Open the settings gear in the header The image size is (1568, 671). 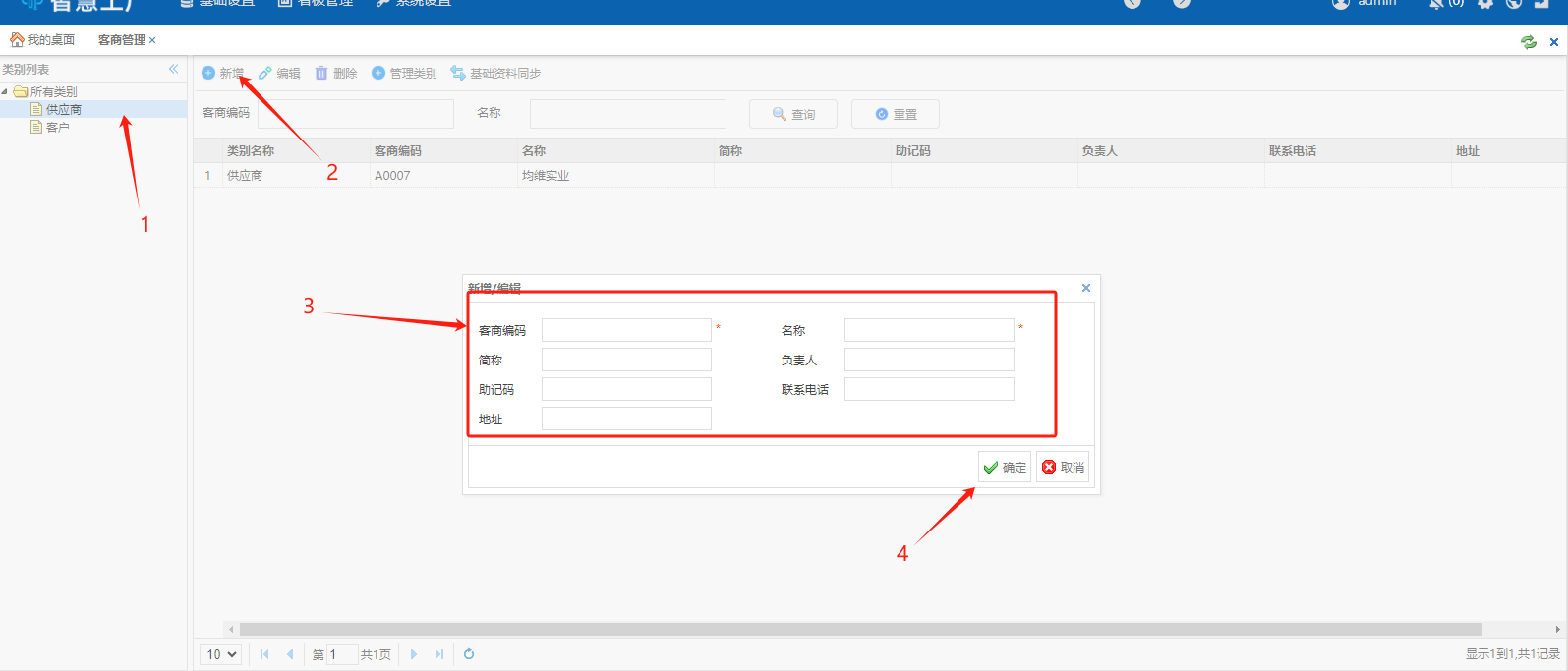pyautogui.click(x=1485, y=4)
